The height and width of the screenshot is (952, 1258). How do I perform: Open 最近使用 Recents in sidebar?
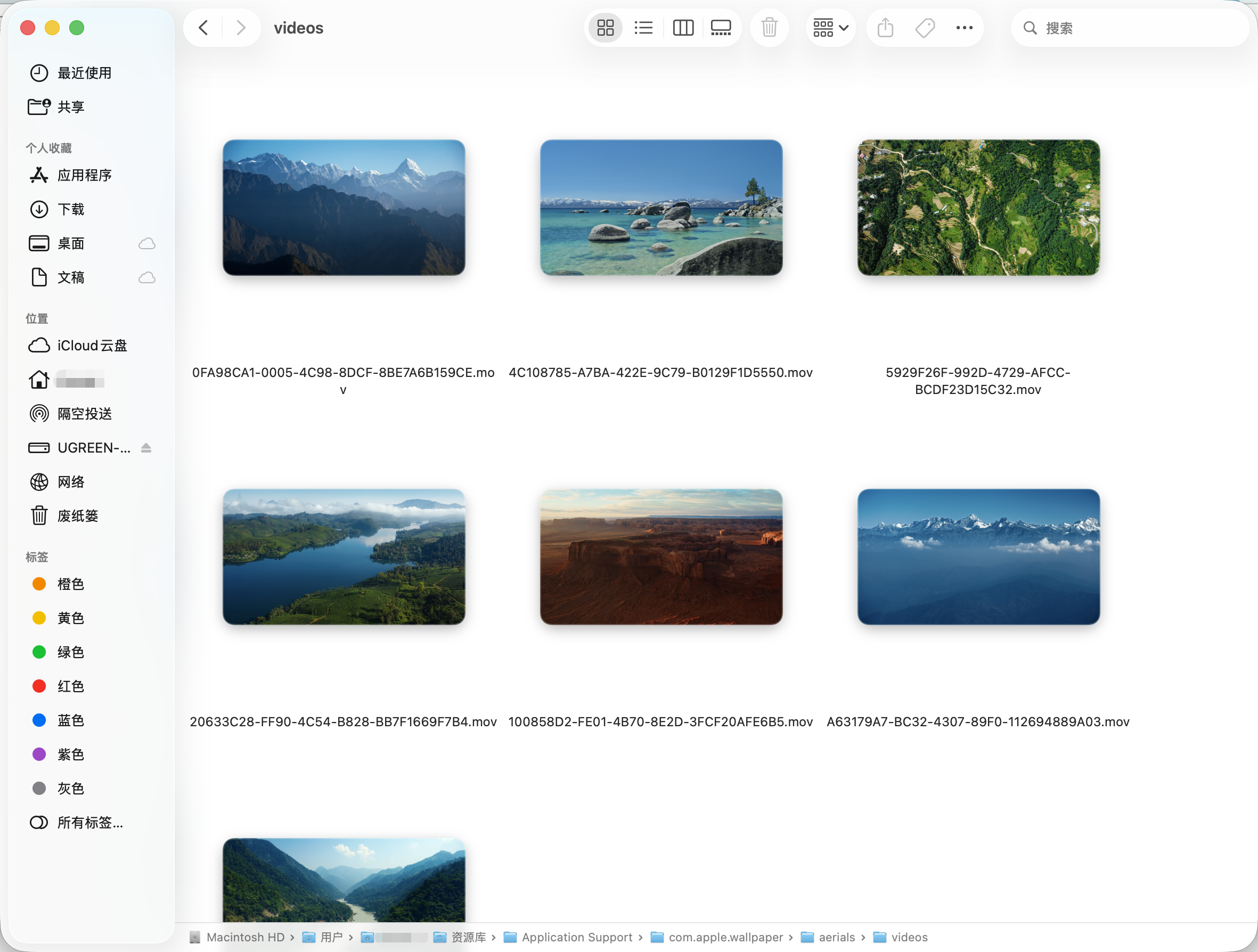coord(84,73)
